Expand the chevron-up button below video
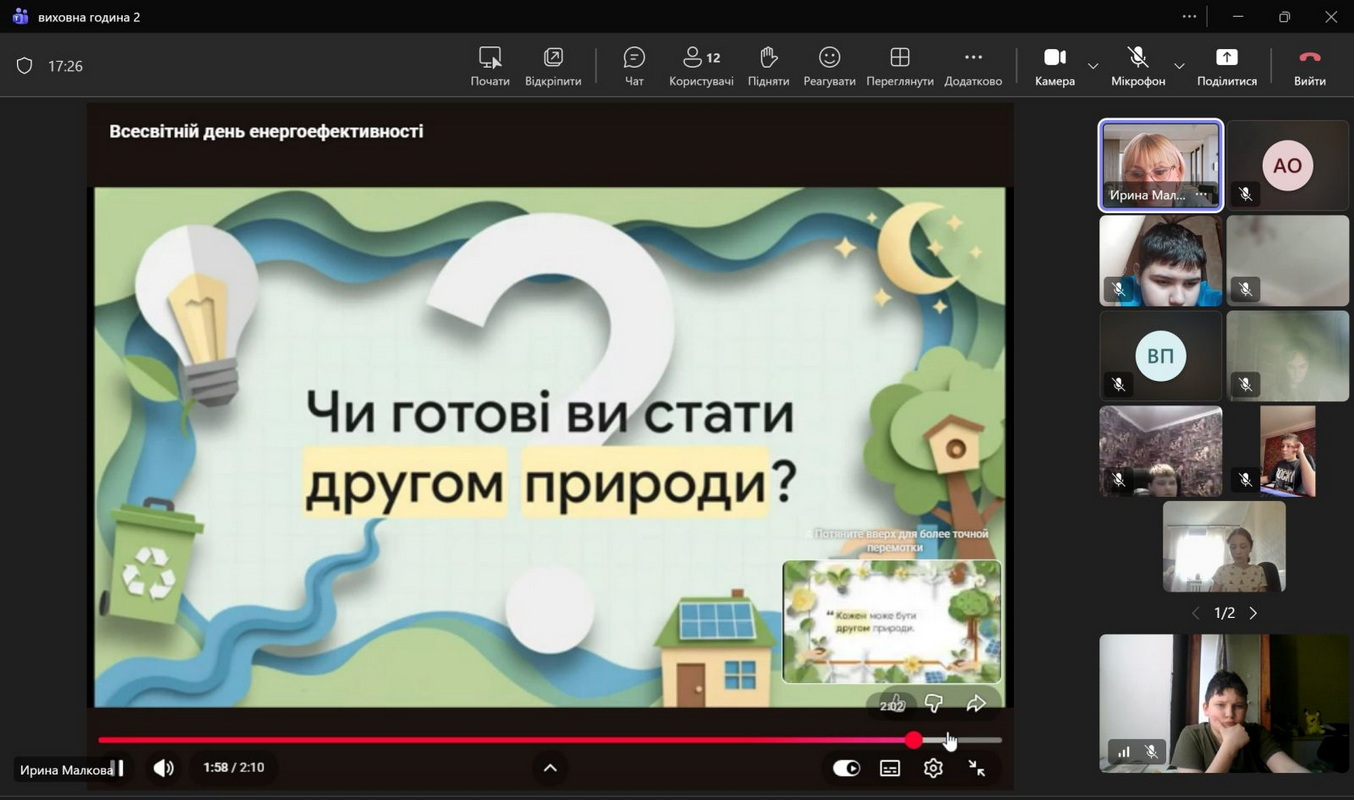The height and width of the screenshot is (800, 1354). (x=550, y=768)
